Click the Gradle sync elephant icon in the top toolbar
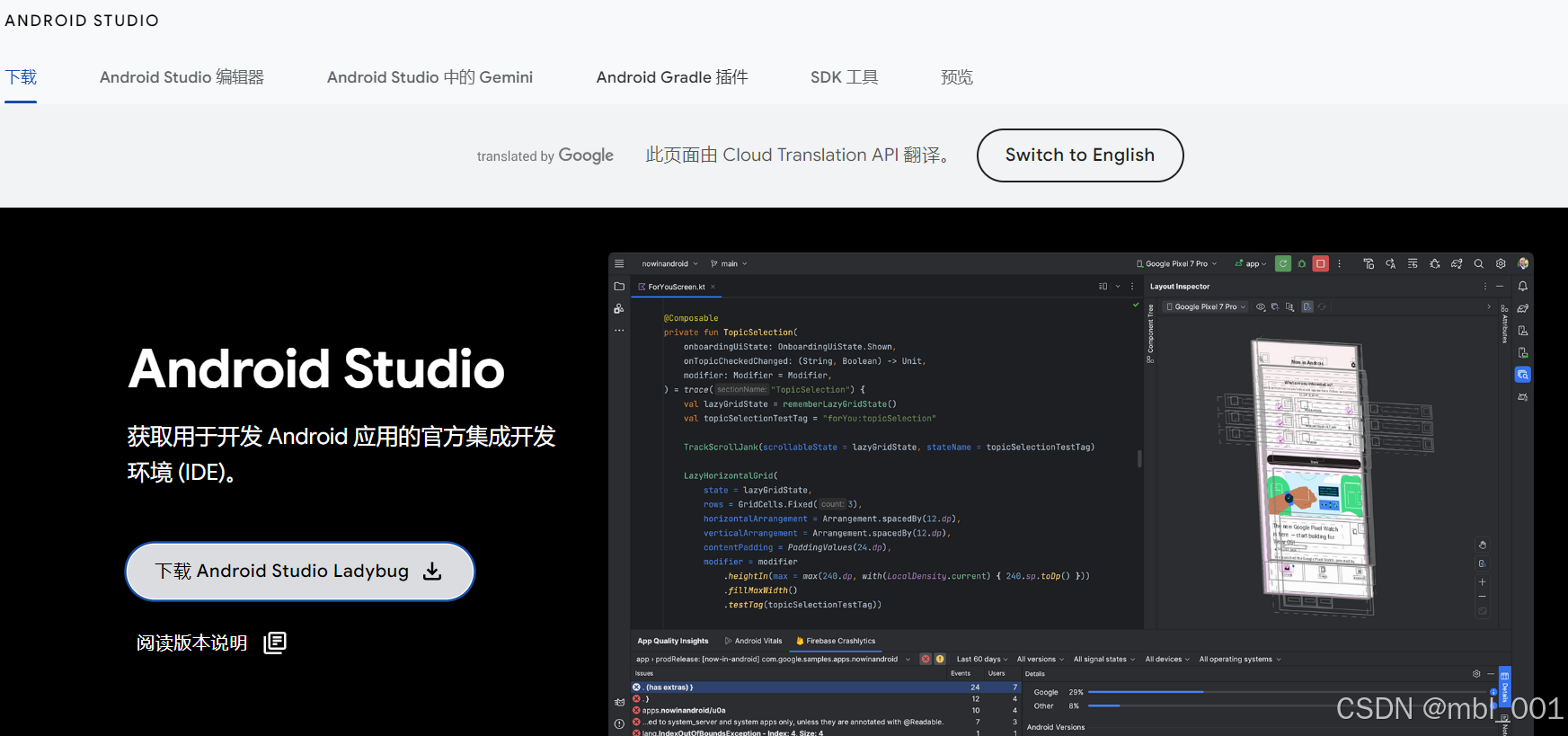 click(1457, 263)
